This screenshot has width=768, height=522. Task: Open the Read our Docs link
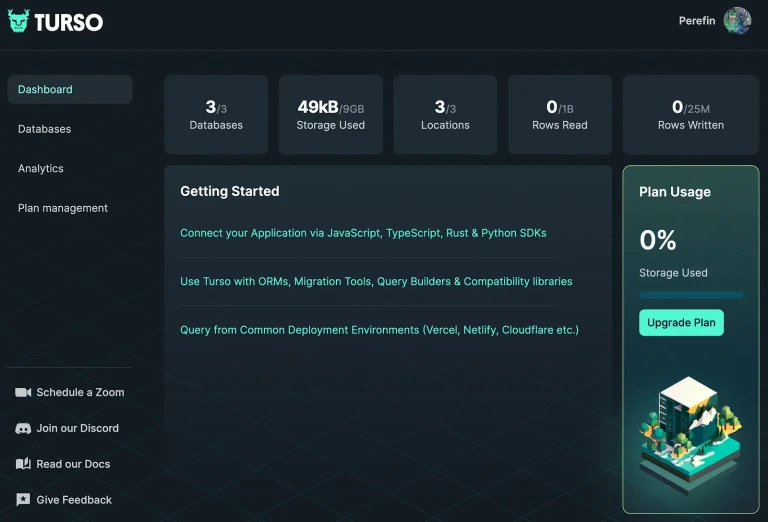(73, 464)
